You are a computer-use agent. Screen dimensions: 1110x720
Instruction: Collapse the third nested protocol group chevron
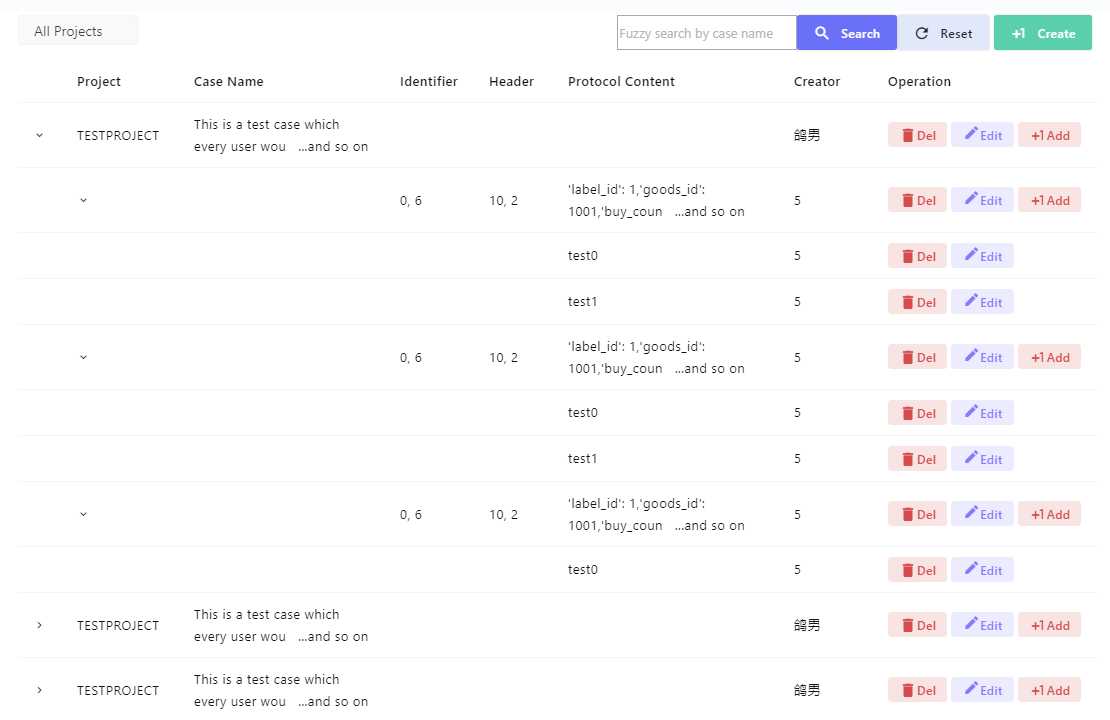point(84,515)
